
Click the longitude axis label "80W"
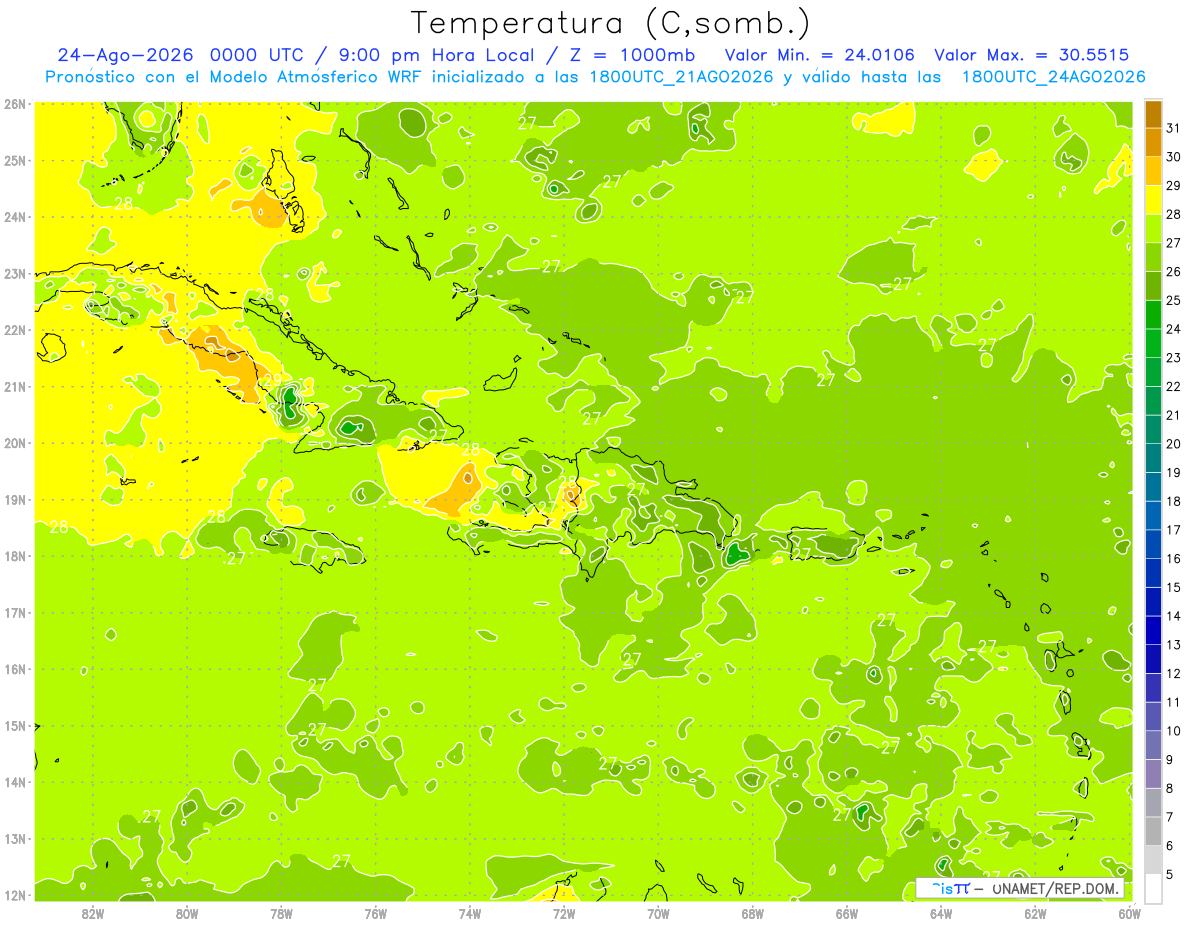[x=187, y=913]
